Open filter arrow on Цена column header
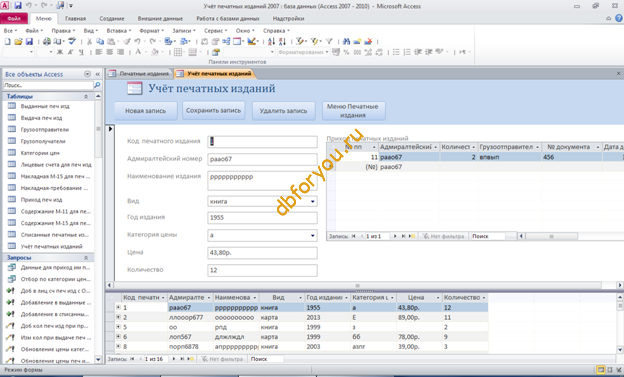This screenshot has width=624, height=377. tap(438, 297)
